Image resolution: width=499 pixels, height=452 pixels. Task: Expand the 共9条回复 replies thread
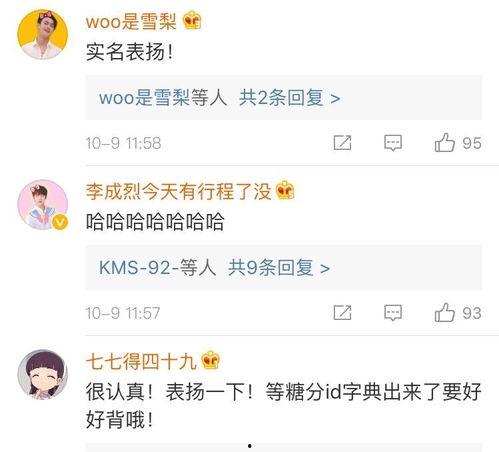[279, 268]
